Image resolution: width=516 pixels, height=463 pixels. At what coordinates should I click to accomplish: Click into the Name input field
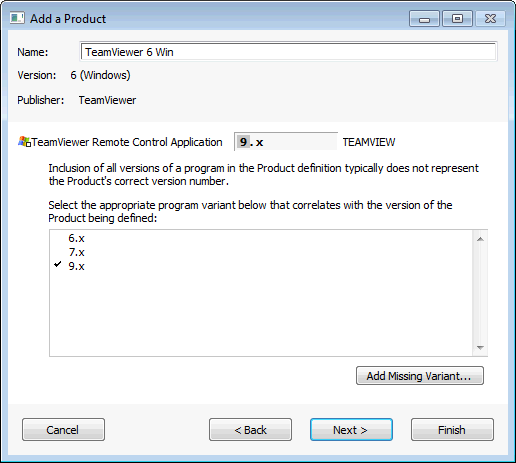pyautogui.click(x=288, y=52)
